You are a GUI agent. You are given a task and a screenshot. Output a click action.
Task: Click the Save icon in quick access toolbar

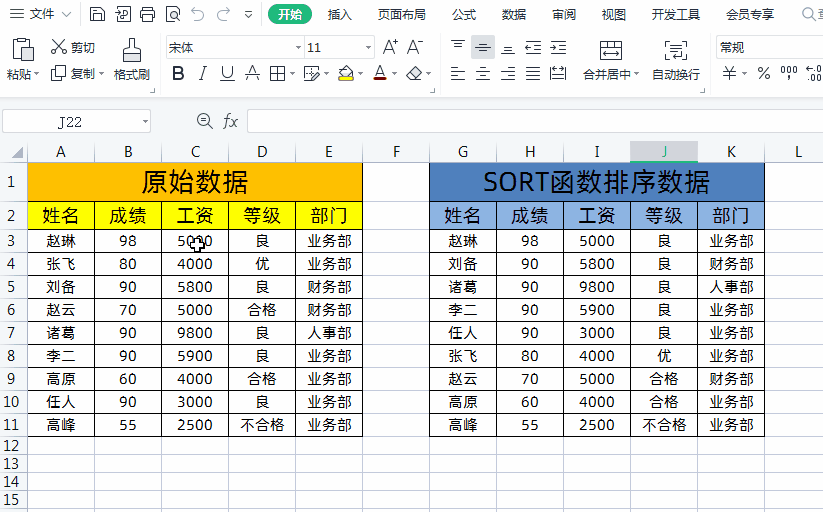97,14
